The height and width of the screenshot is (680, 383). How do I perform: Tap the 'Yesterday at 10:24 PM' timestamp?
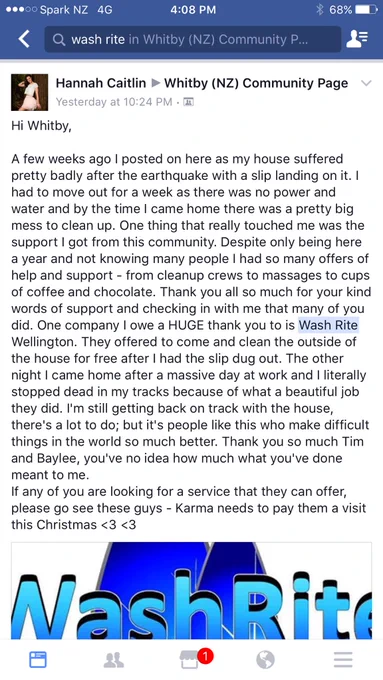tap(114, 102)
